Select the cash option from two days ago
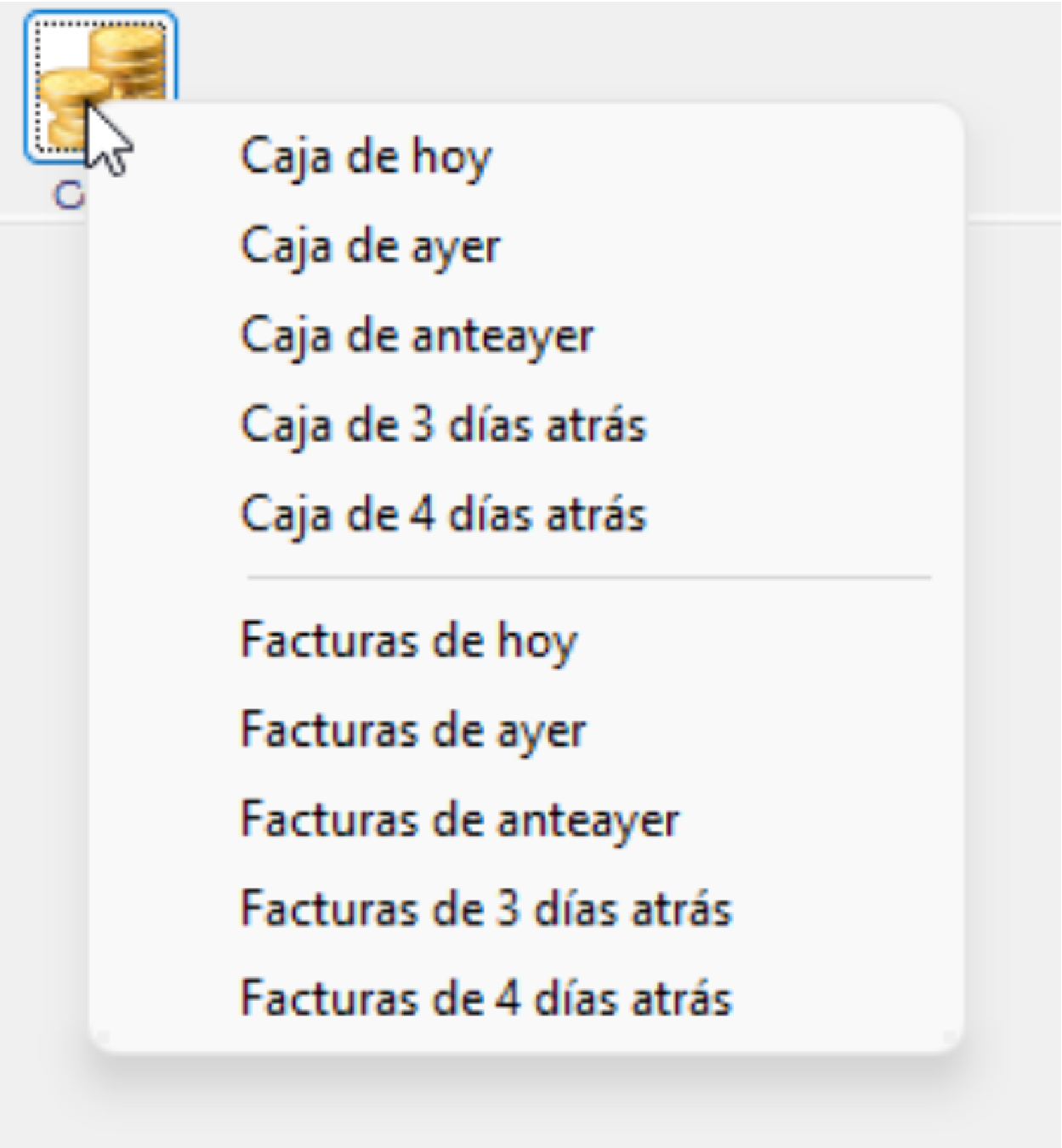The width and height of the screenshot is (1062, 1148). [417, 334]
